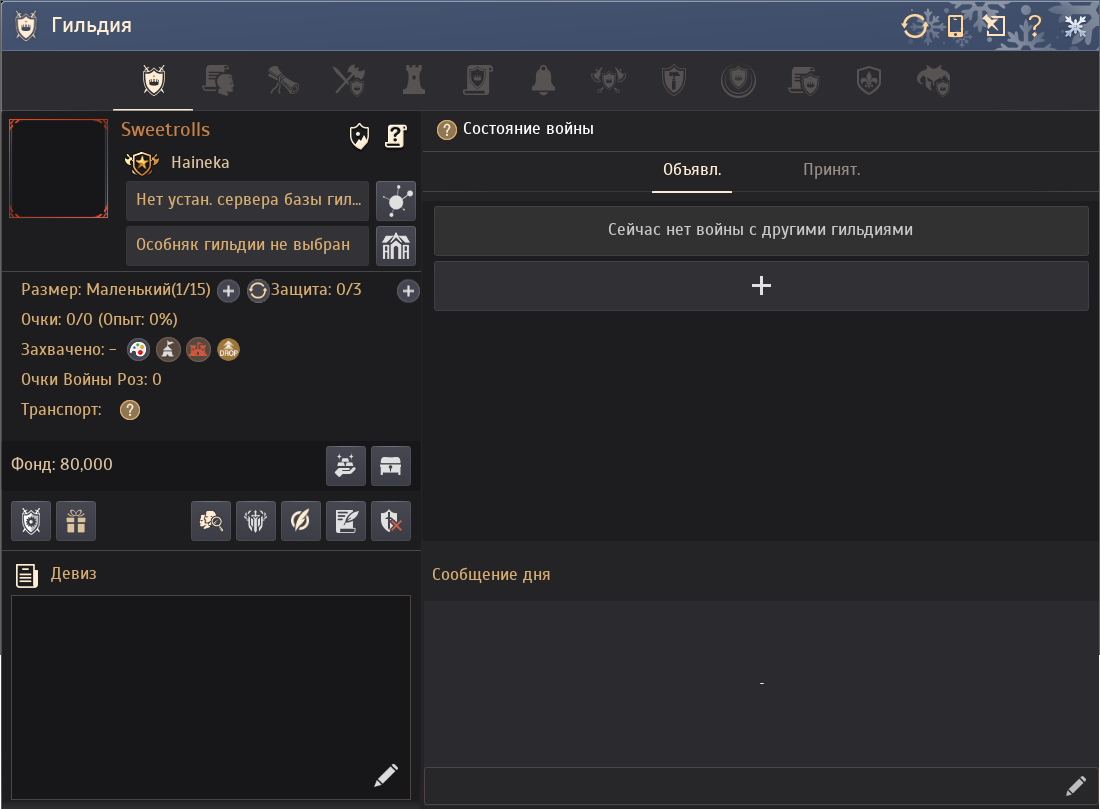Open the guild storage chest icon

391,466
